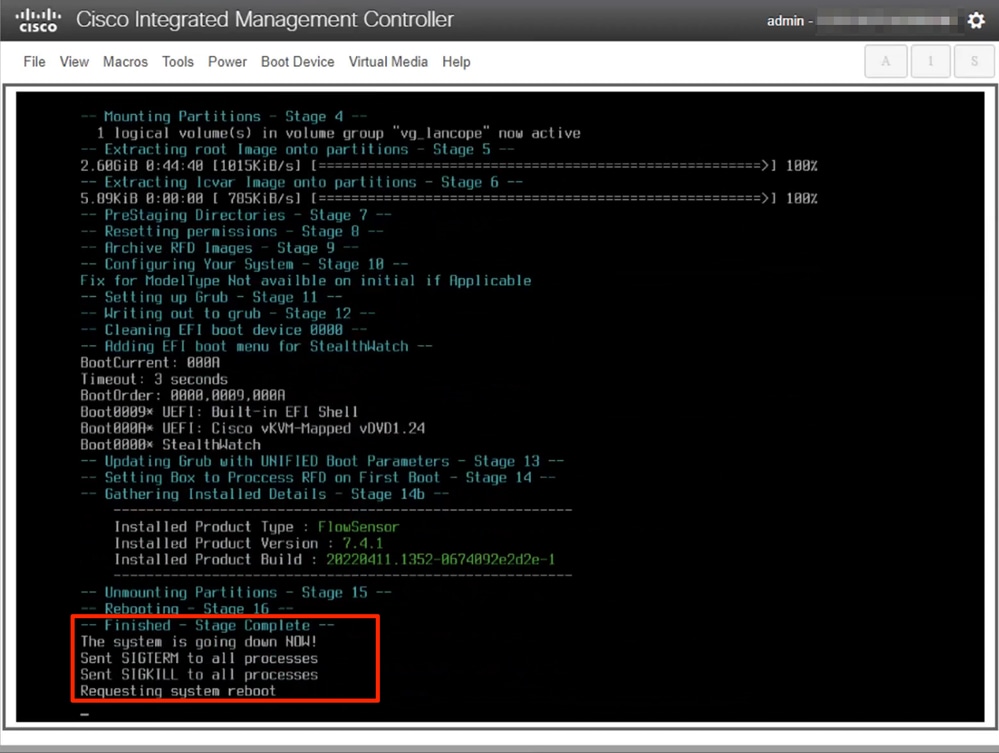Click 'Requesting system reboot' line
This screenshot has height=753, width=999.
pos(178,691)
